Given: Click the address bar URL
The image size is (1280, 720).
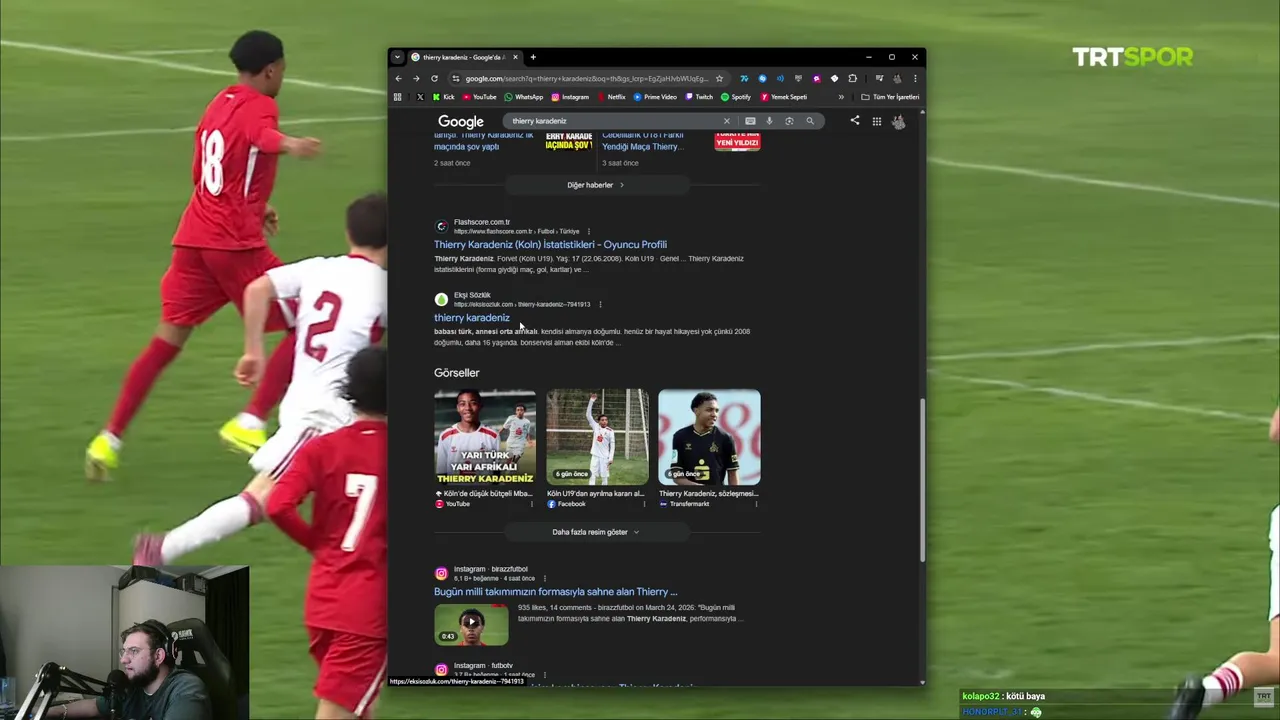Looking at the screenshot, I should (586, 78).
